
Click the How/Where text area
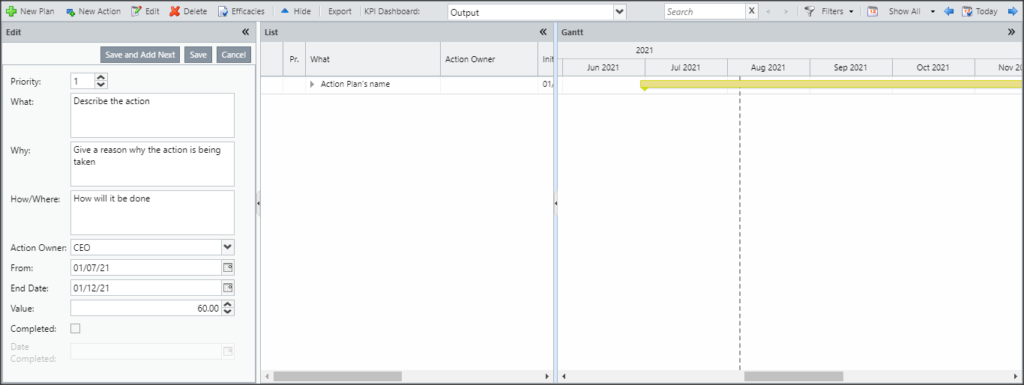tap(152, 212)
